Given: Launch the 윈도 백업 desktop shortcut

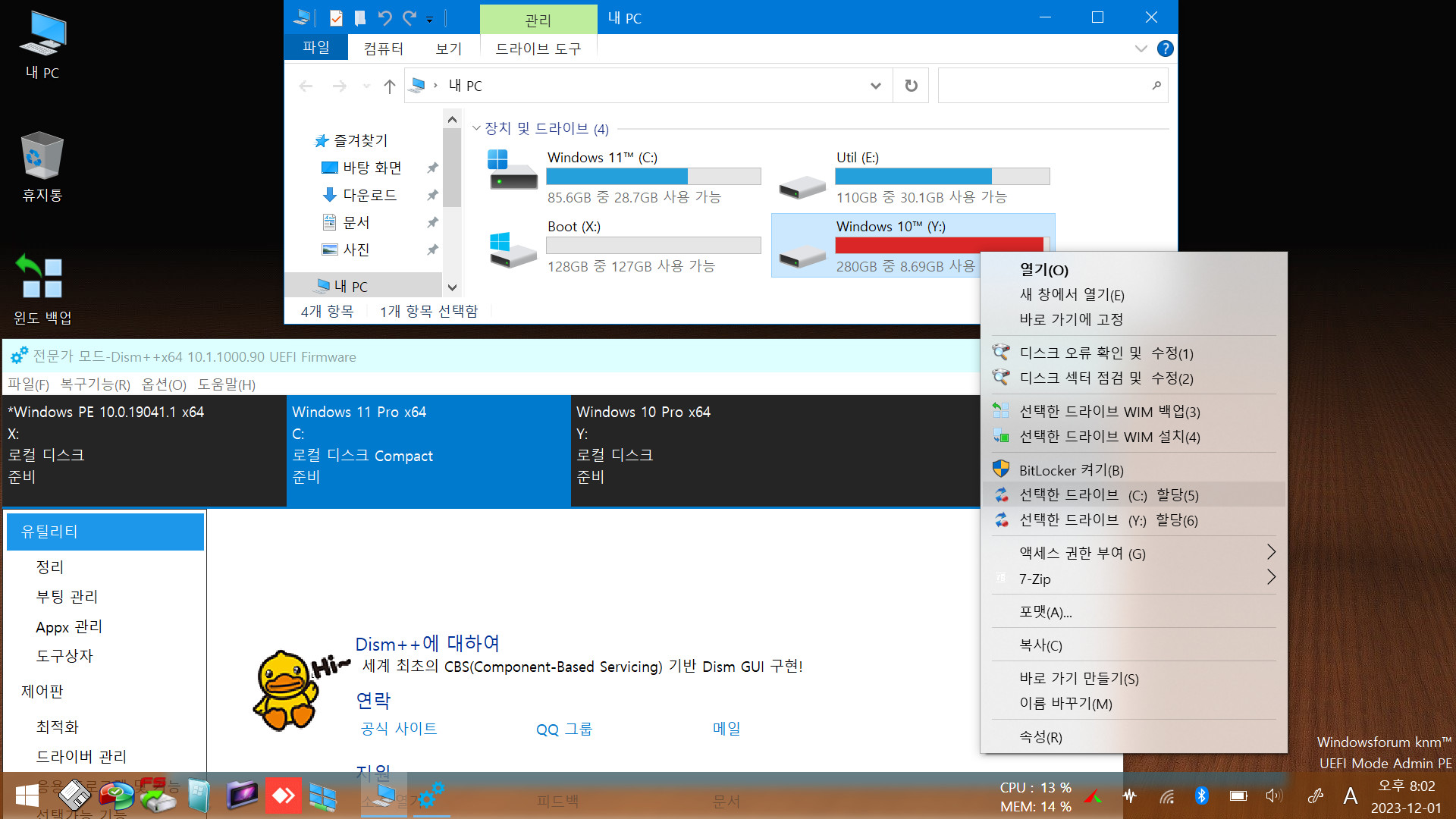Looking at the screenshot, I should 42,289.
